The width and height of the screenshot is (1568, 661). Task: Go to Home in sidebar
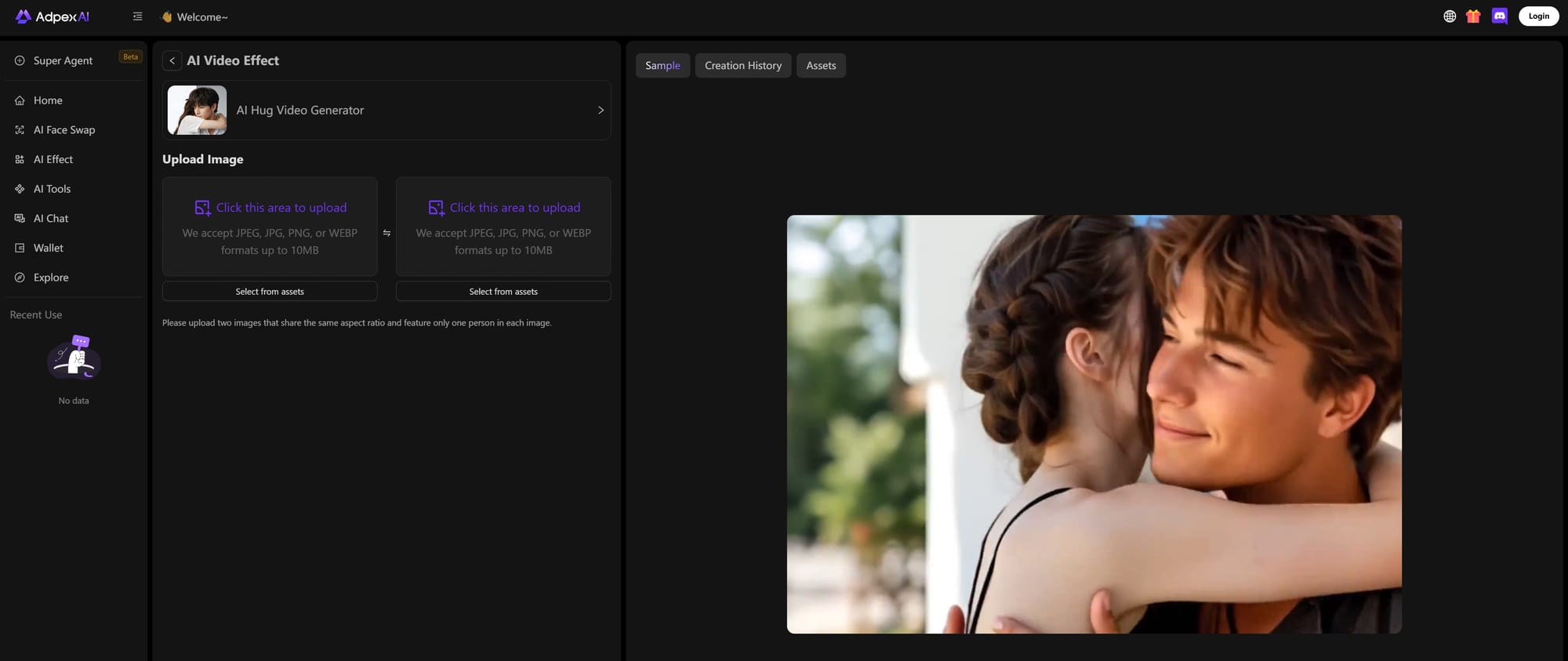click(x=74, y=100)
